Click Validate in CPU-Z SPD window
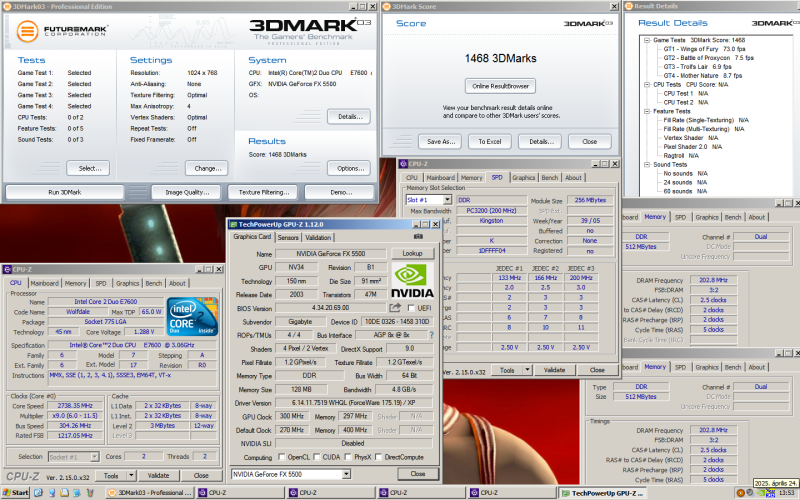The width and height of the screenshot is (800, 500). pyautogui.click(x=555, y=370)
